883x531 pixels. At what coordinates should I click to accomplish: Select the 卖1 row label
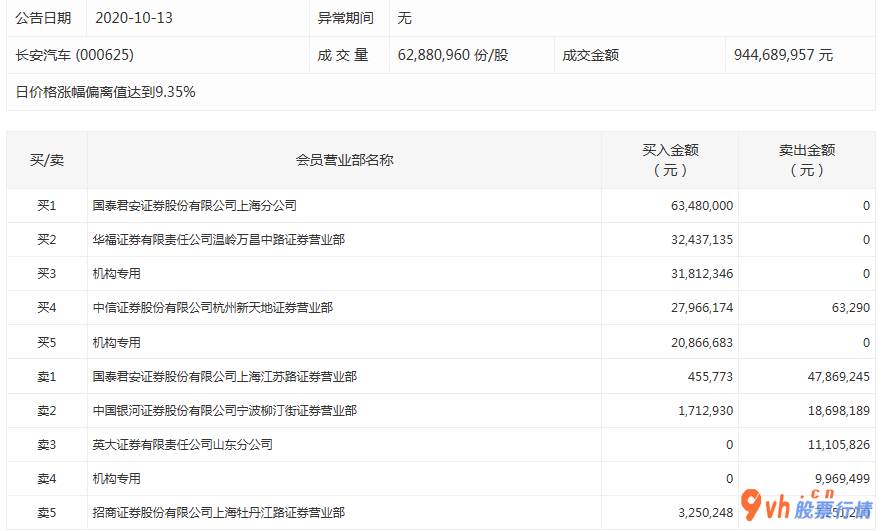47,376
